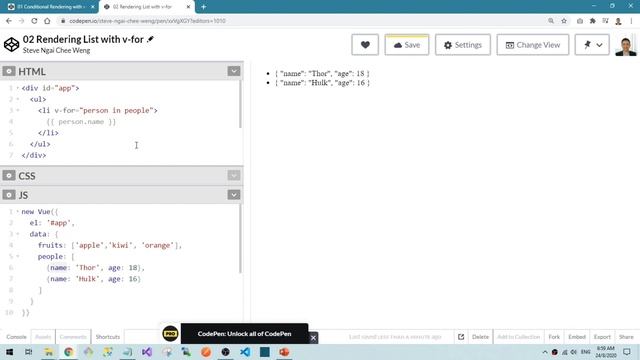This screenshot has height=360, width=640.
Task: Fold HTML line 3 li block
Action: pos(18,110)
